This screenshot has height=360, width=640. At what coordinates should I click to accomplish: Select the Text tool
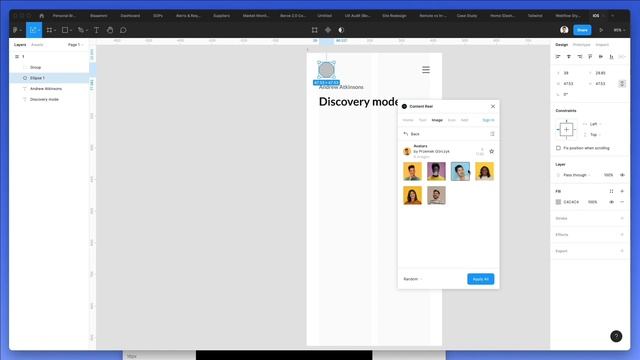click(96, 30)
